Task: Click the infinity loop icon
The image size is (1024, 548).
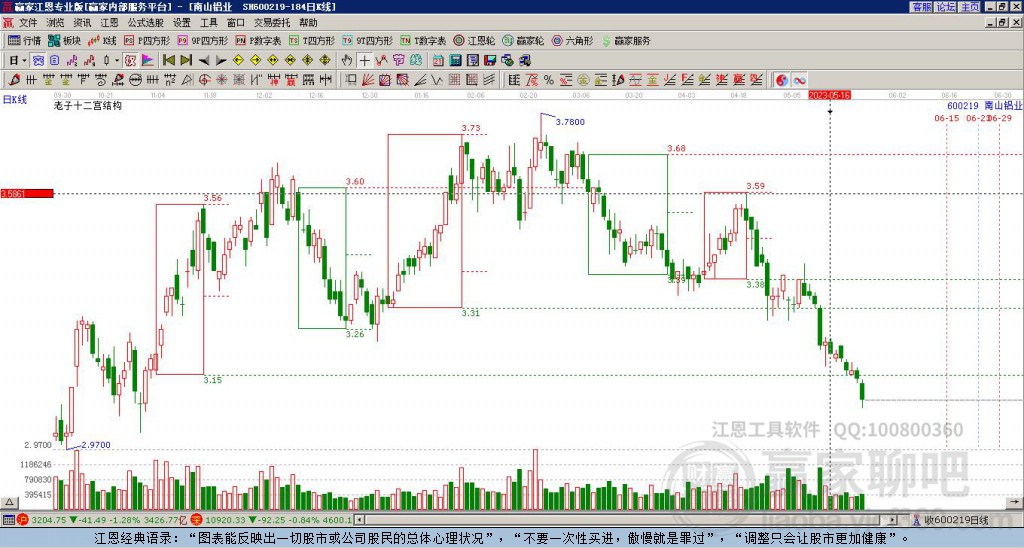Action: pyautogui.click(x=799, y=80)
